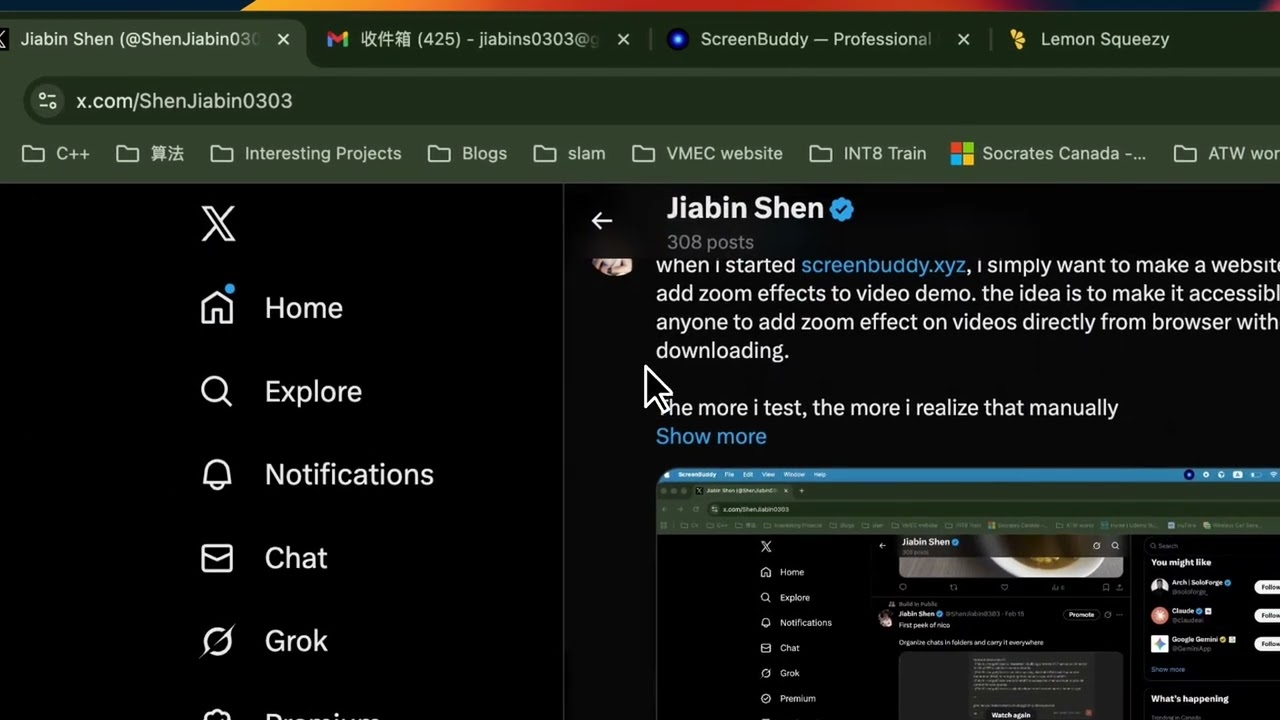Click the verified badge next to Jiabin Shen
The width and height of the screenshot is (1280, 720).
tap(842, 209)
